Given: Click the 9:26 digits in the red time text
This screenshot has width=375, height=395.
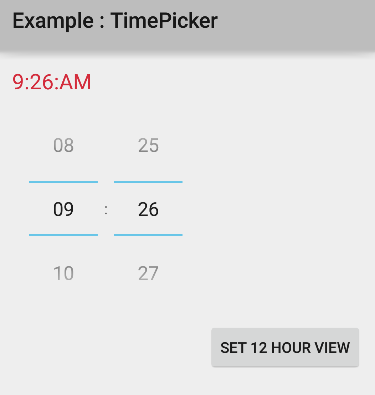Looking at the screenshot, I should [x=34, y=82].
